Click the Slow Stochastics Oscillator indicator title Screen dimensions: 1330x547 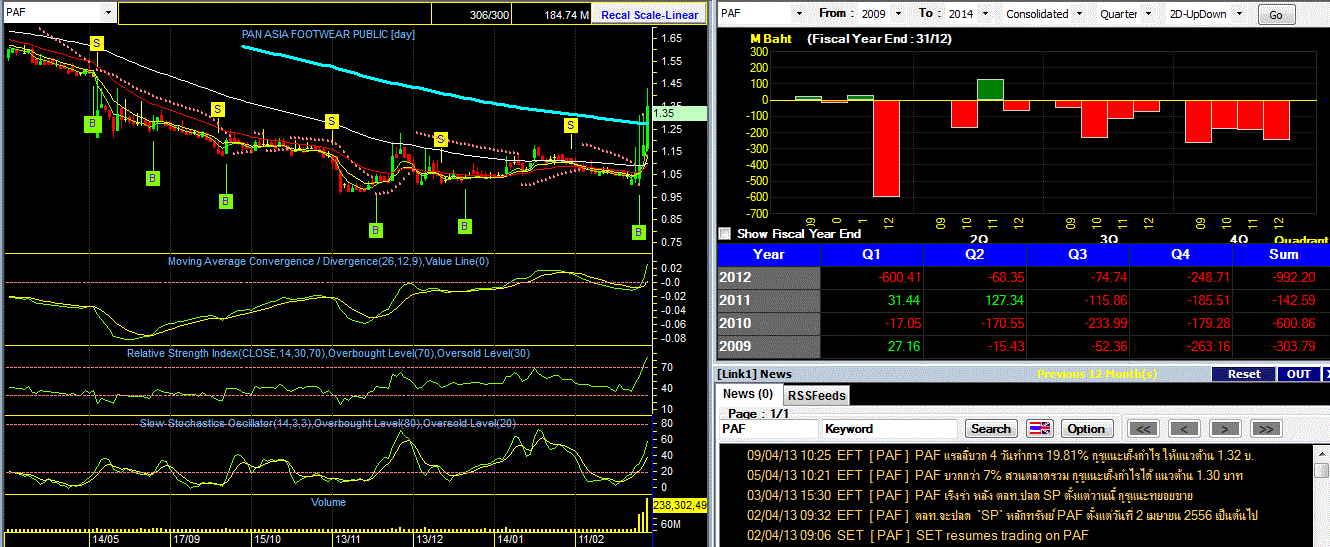tap(328, 424)
